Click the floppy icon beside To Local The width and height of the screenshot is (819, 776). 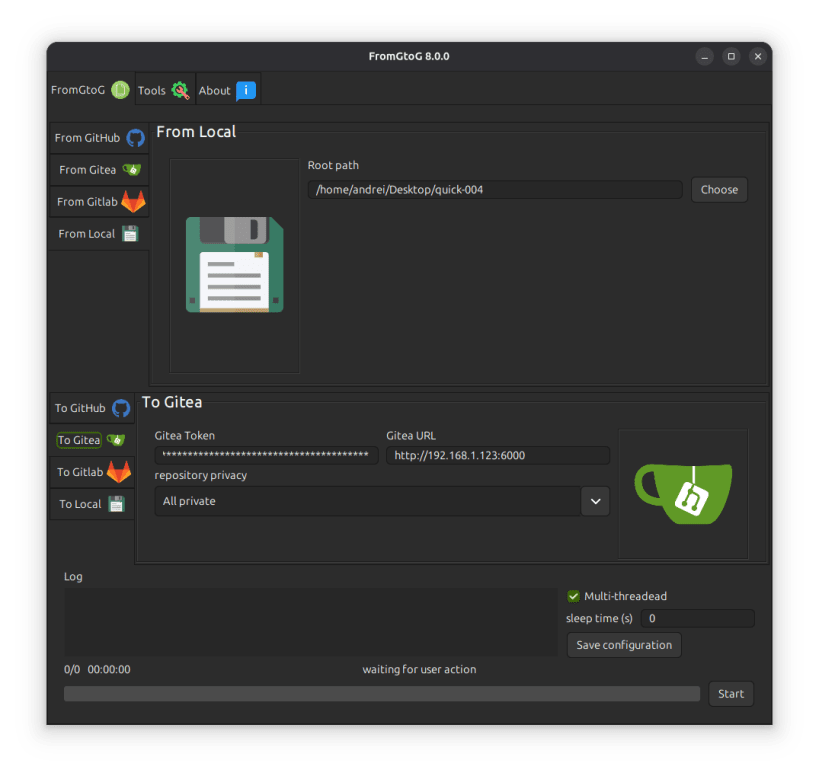click(116, 504)
